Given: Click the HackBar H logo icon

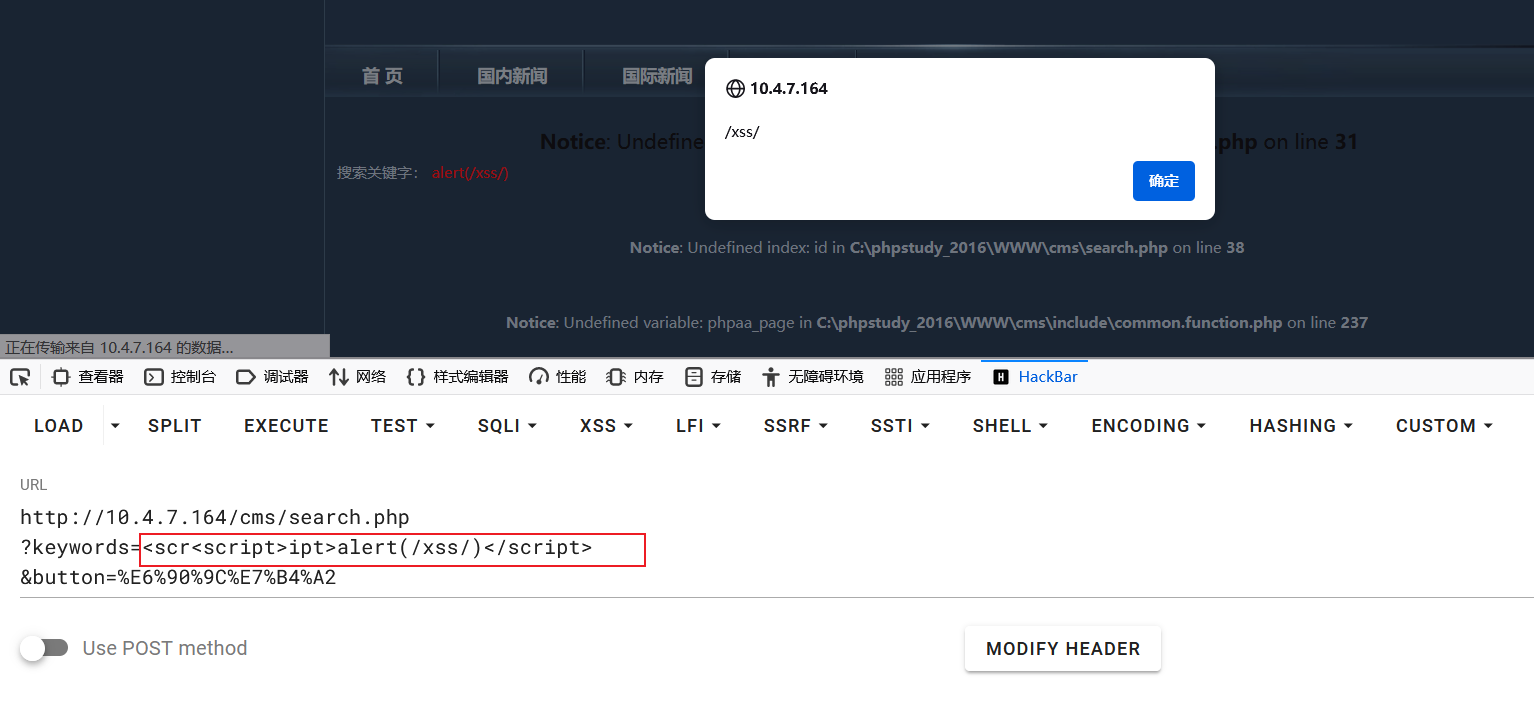Looking at the screenshot, I should (x=1001, y=377).
